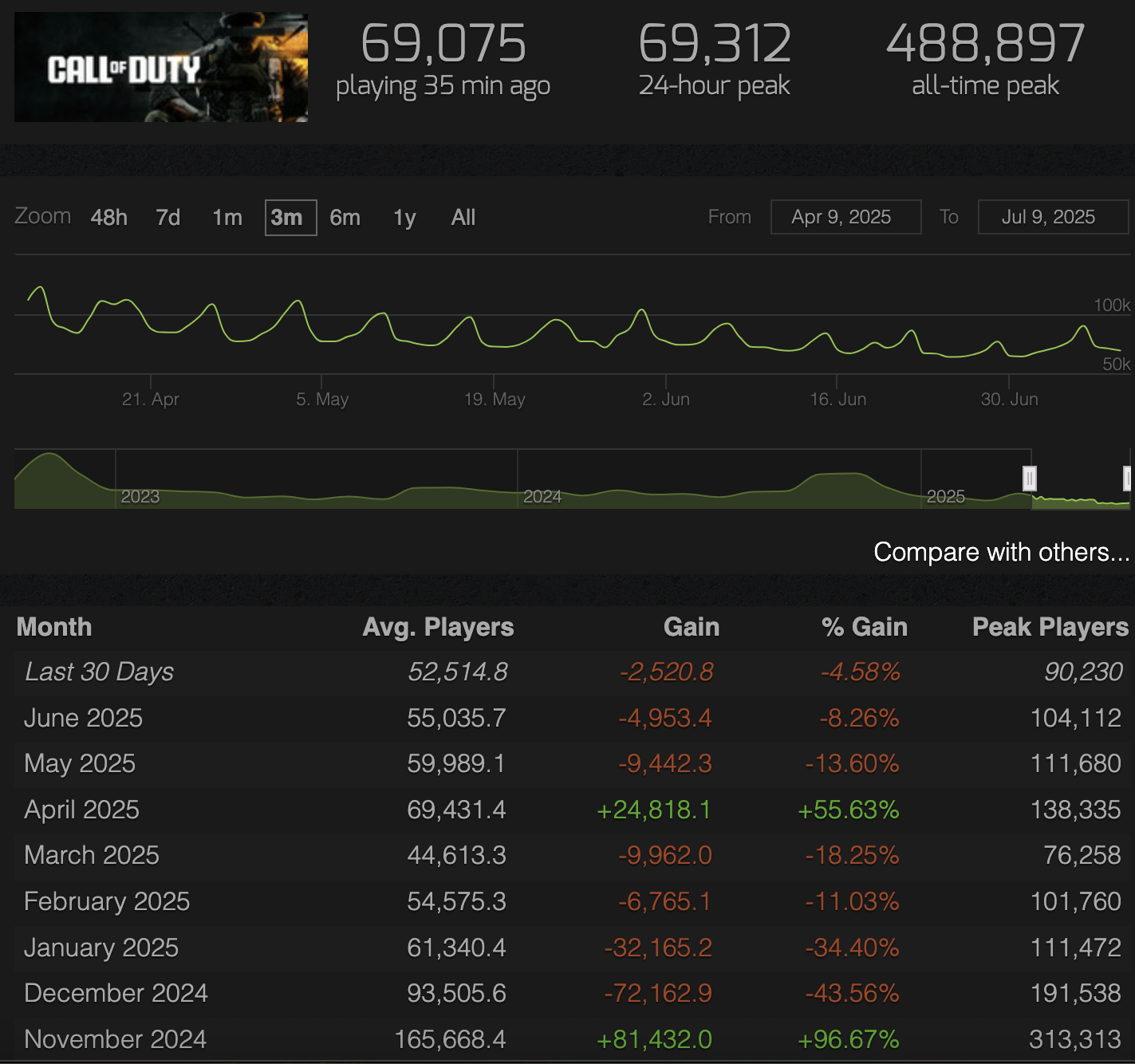Image resolution: width=1135 pixels, height=1064 pixels.
Task: Click the % Gain column header
Action: [x=865, y=627]
